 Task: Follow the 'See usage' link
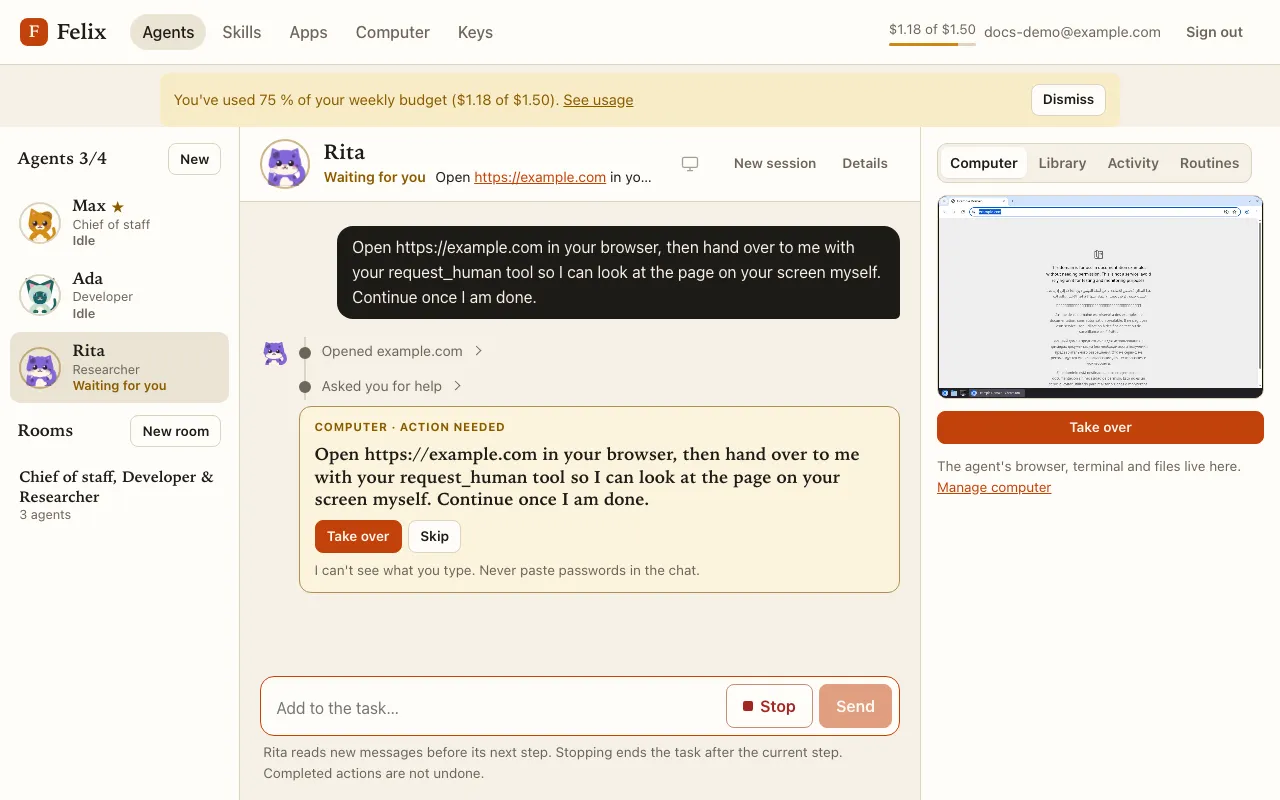pyautogui.click(x=598, y=100)
